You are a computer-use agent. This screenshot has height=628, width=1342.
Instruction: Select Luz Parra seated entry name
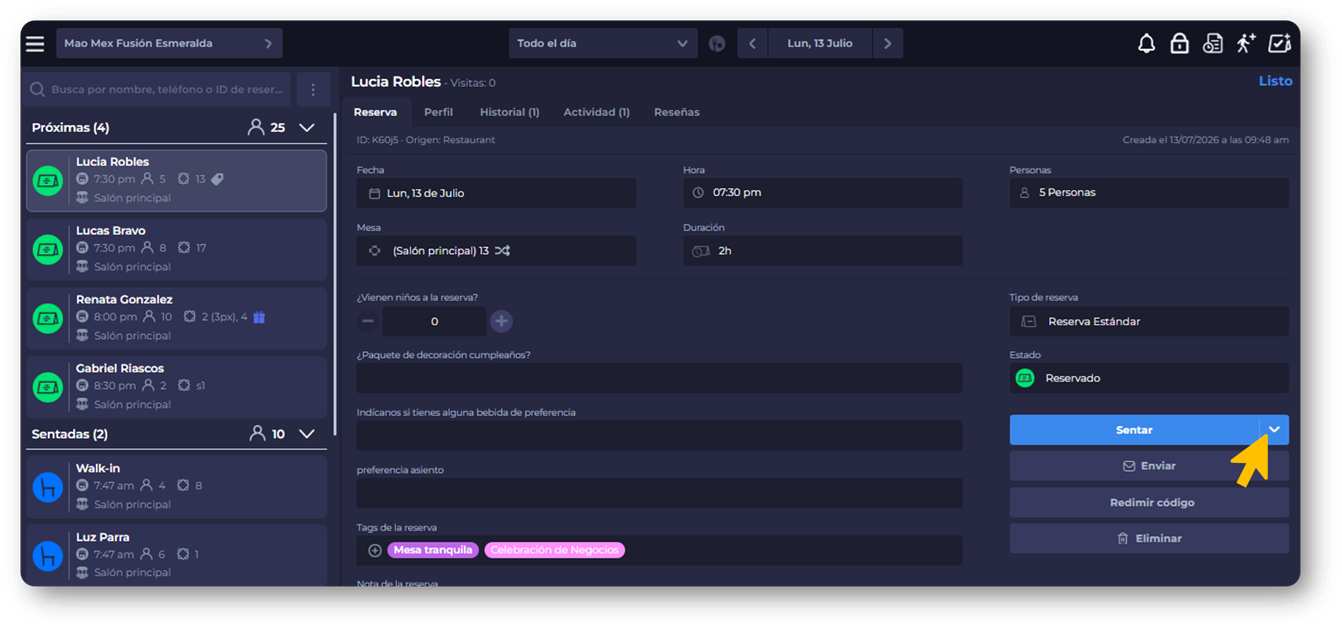pyautogui.click(x=103, y=537)
